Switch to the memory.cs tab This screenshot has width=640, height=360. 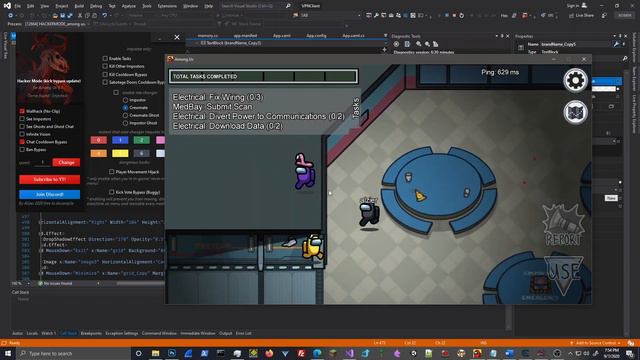pos(208,36)
